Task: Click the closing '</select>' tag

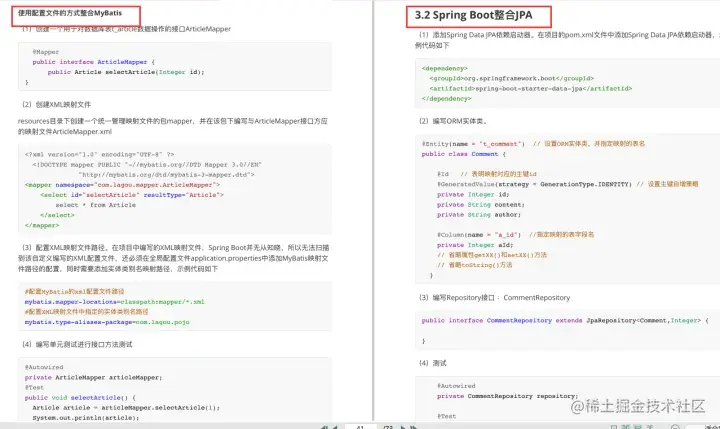Action: (57, 215)
